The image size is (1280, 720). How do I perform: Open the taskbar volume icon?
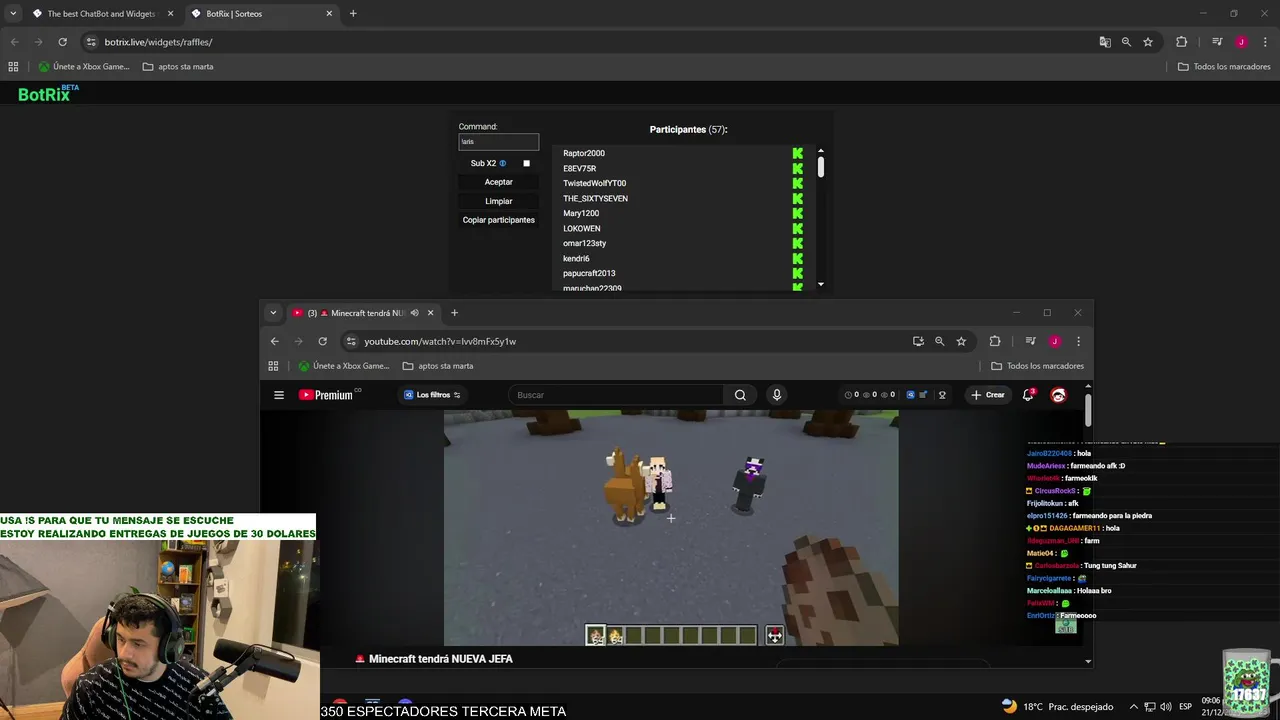tap(1166, 707)
